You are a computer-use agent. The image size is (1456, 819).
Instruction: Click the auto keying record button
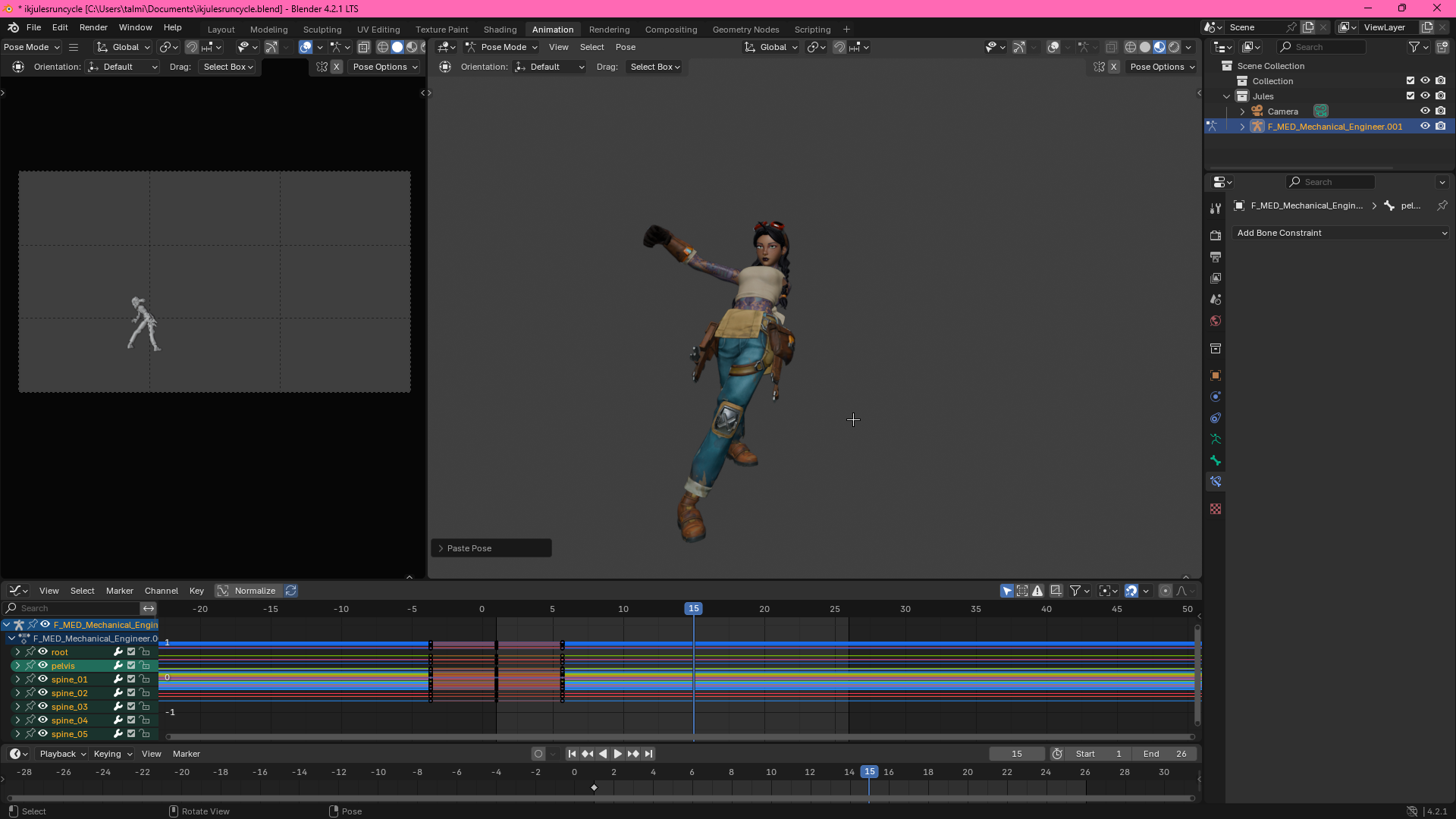point(538,754)
